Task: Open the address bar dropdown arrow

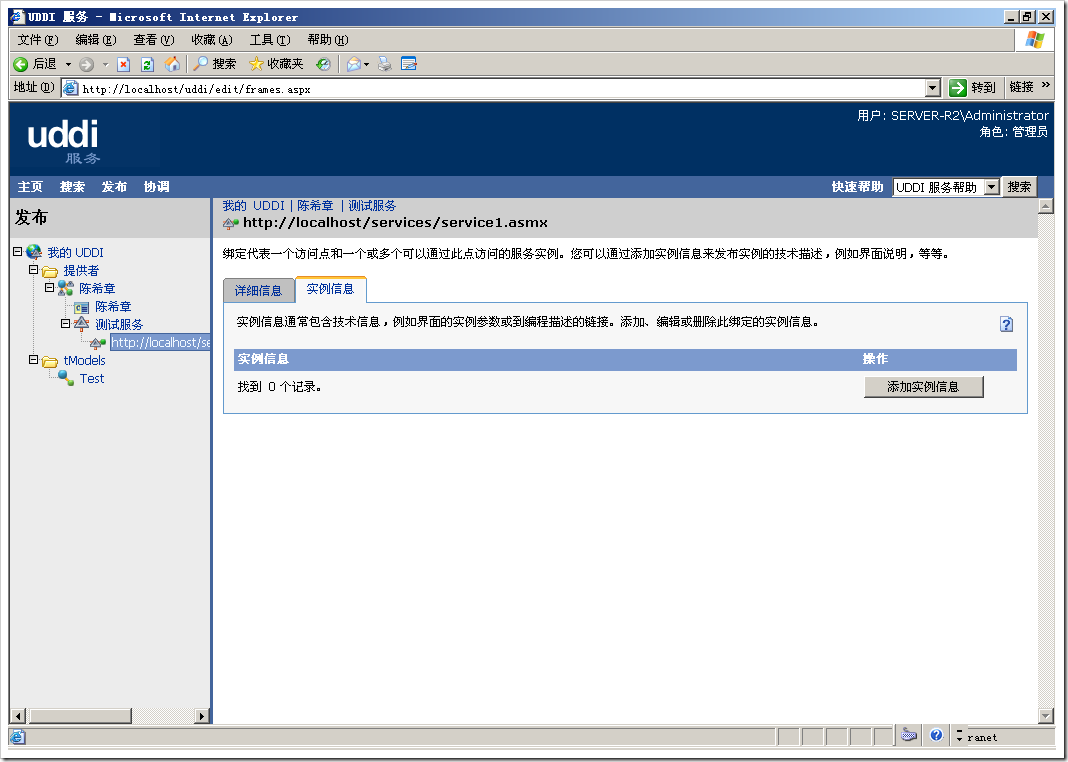Action: tap(933, 88)
